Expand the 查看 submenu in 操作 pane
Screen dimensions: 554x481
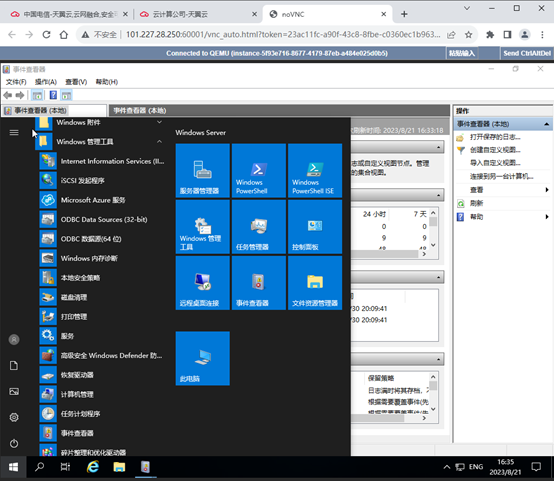point(547,190)
